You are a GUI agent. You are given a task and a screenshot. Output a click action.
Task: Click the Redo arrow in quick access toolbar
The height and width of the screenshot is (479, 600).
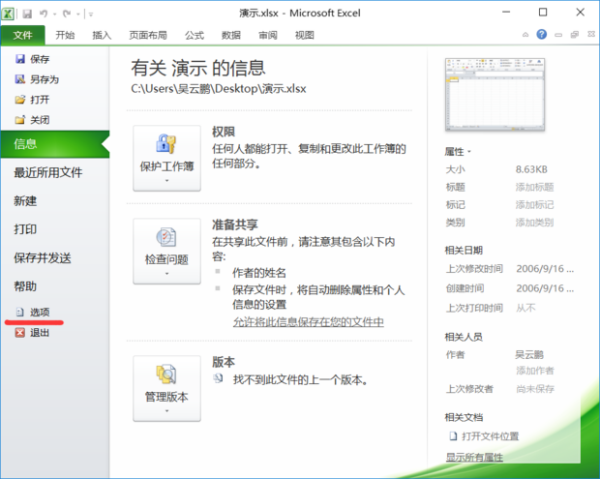click(67, 14)
